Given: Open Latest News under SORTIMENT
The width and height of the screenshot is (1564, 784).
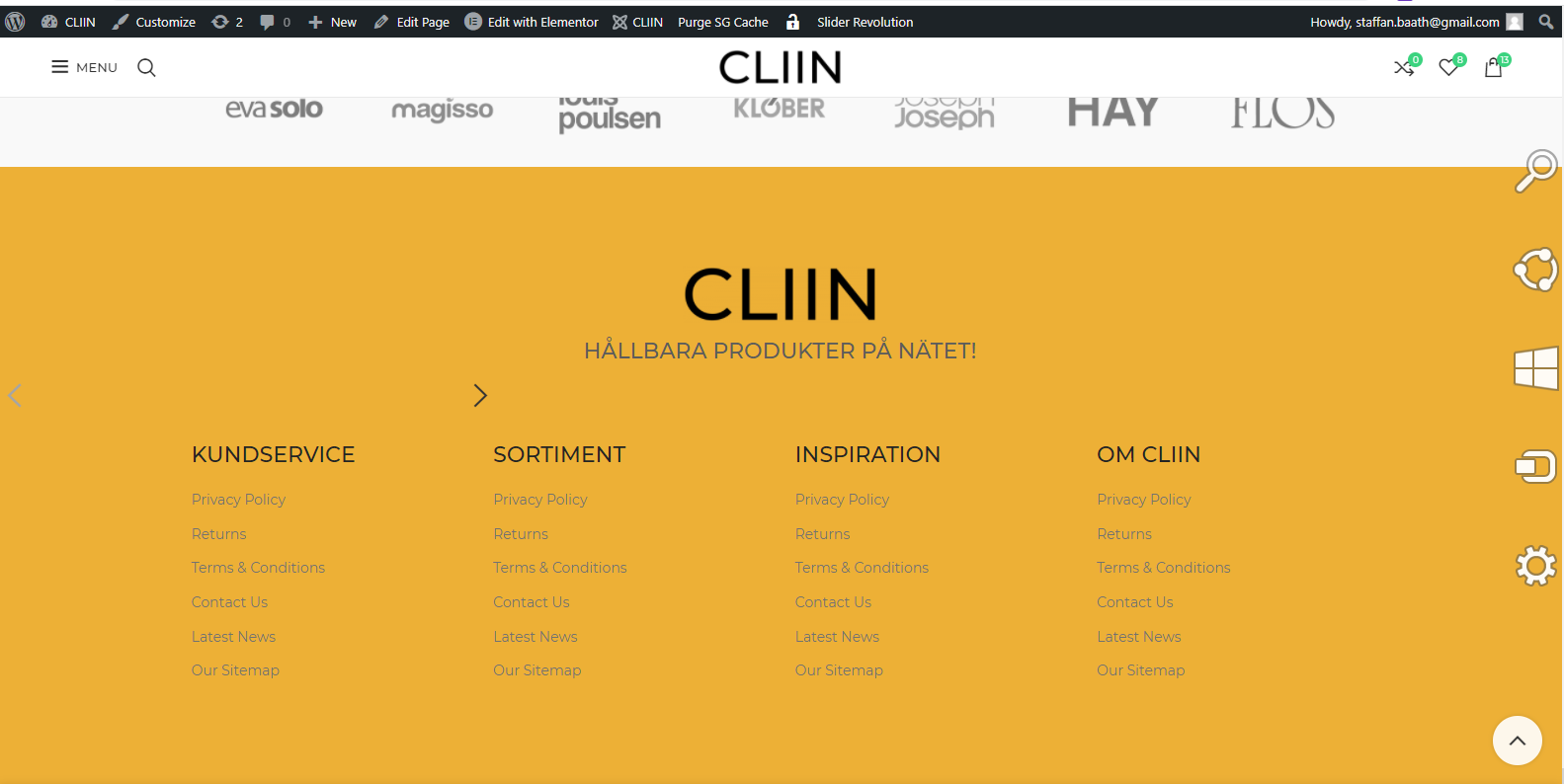Looking at the screenshot, I should pyautogui.click(x=535, y=637).
